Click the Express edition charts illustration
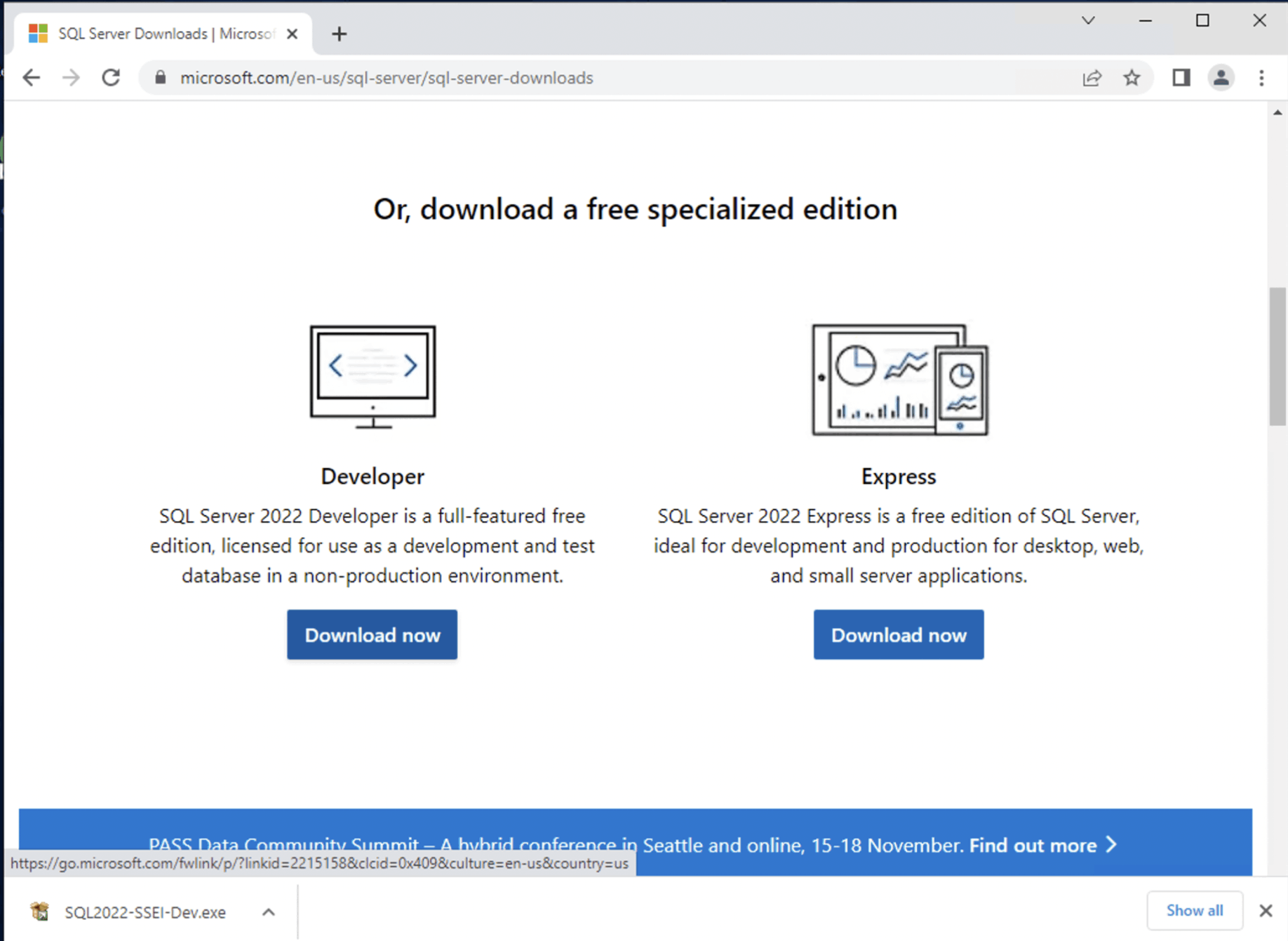Screen dimensions: 1288x941 pyautogui.click(x=899, y=380)
